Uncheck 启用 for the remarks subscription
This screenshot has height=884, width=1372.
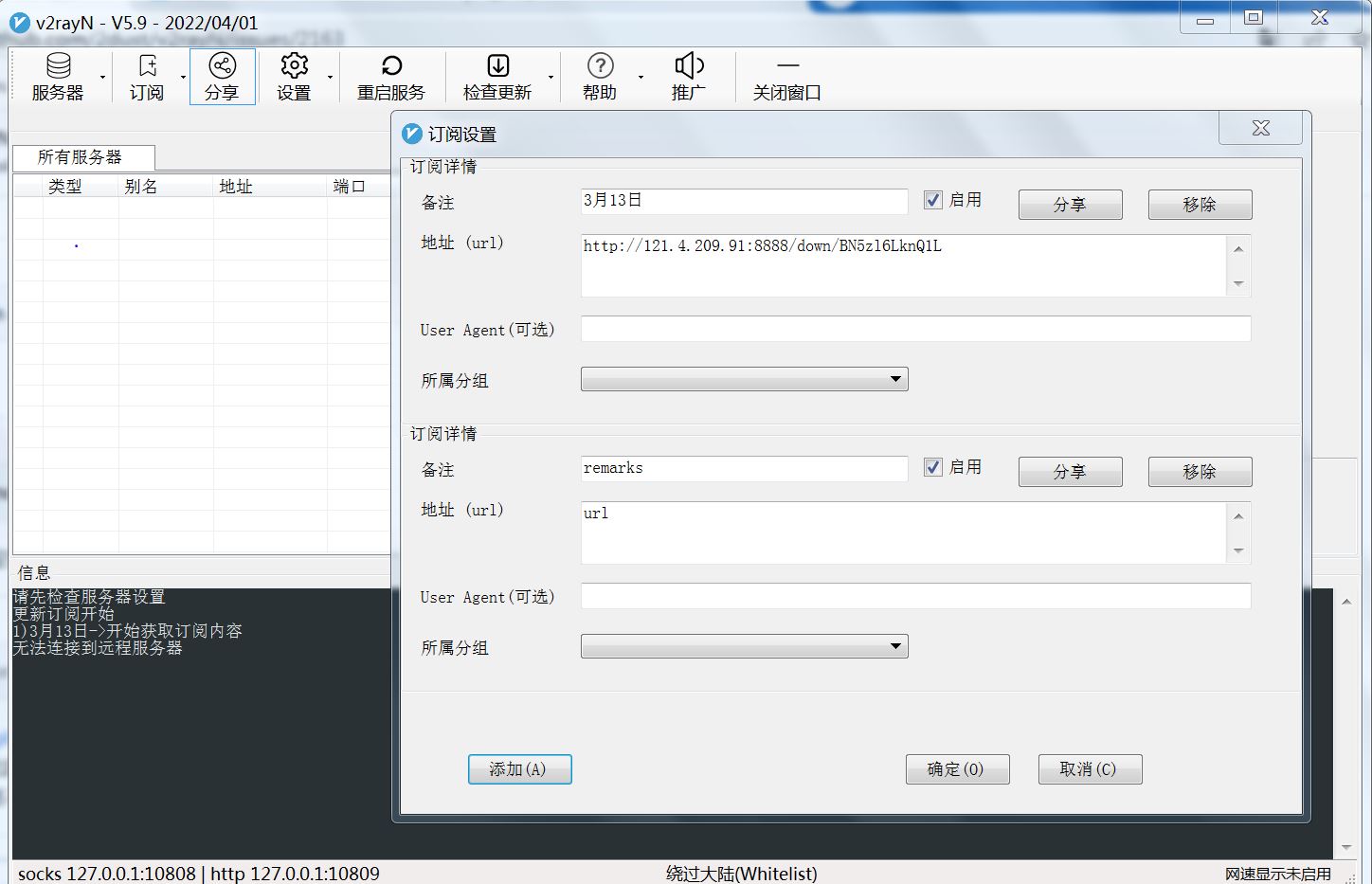932,467
